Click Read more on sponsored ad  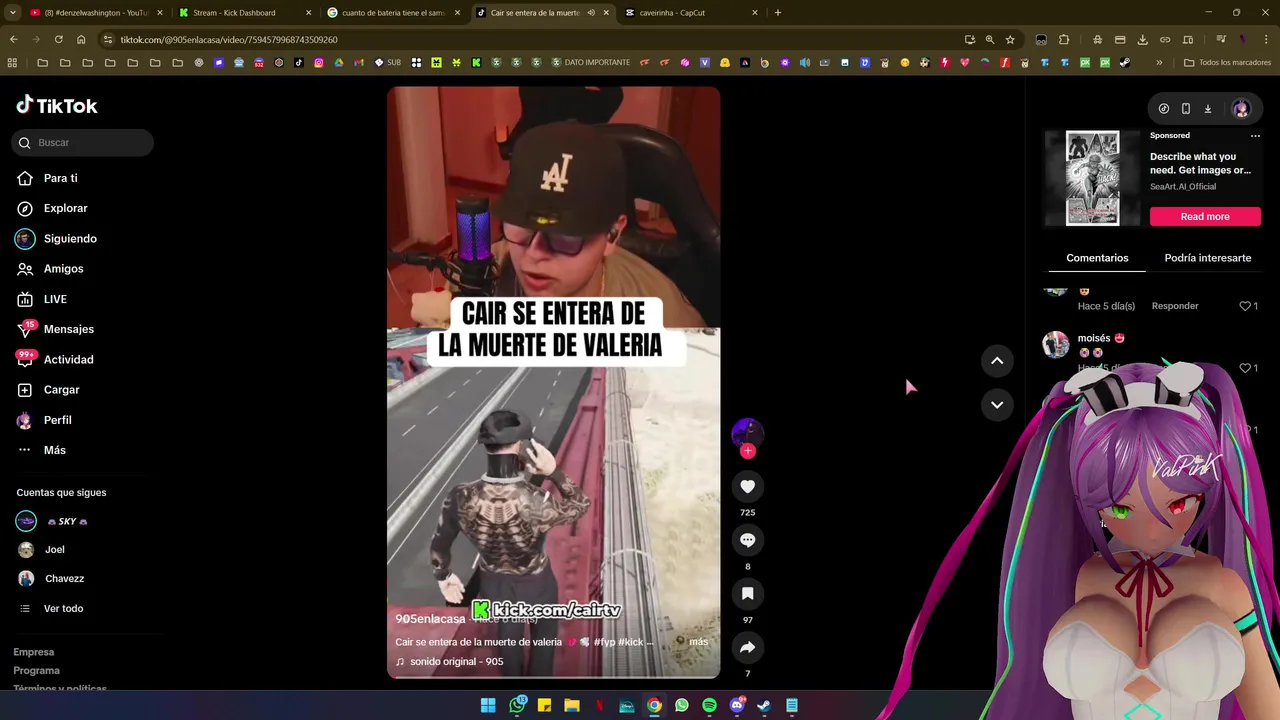click(x=1205, y=217)
